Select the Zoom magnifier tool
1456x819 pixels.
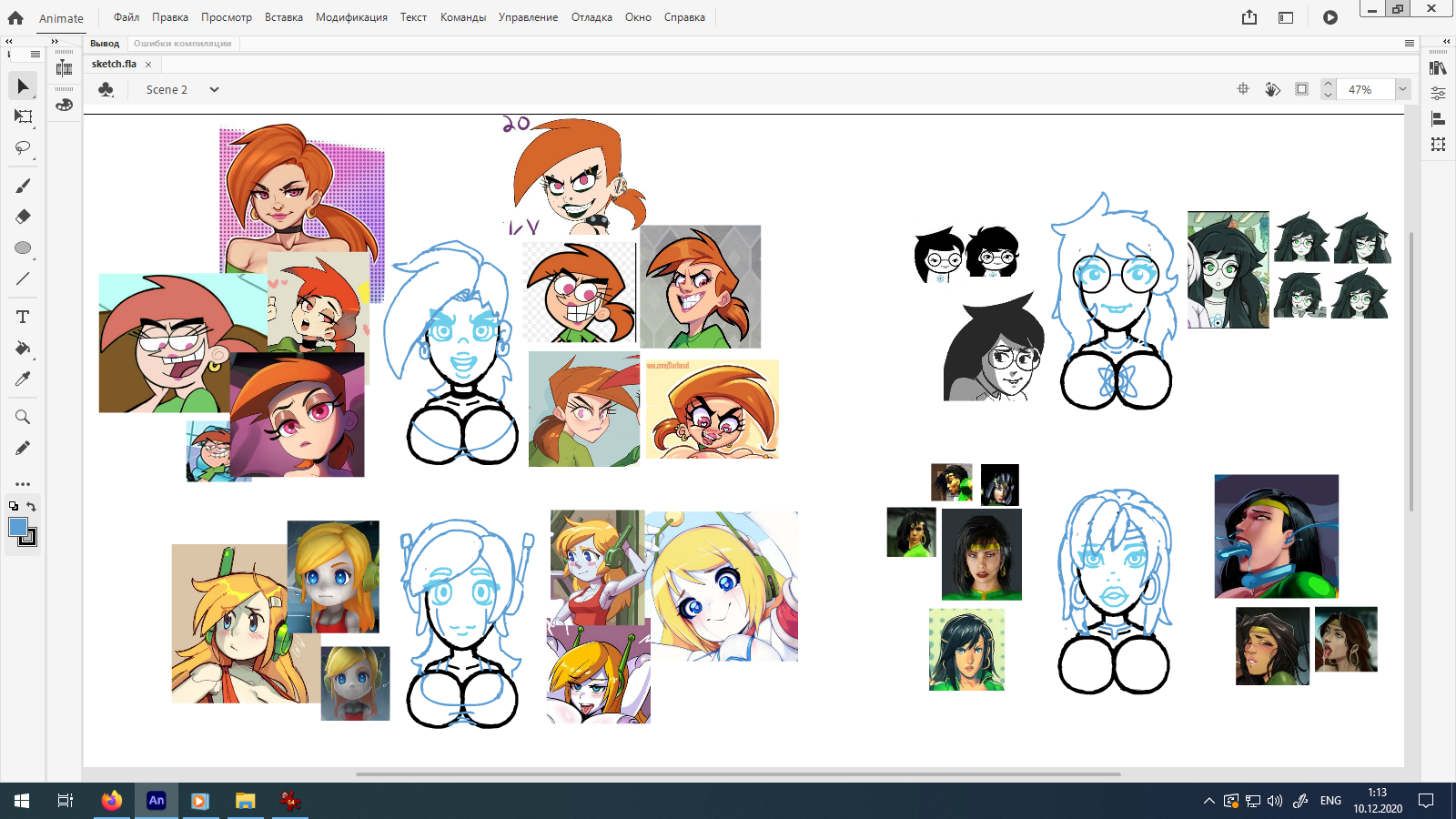point(23,417)
